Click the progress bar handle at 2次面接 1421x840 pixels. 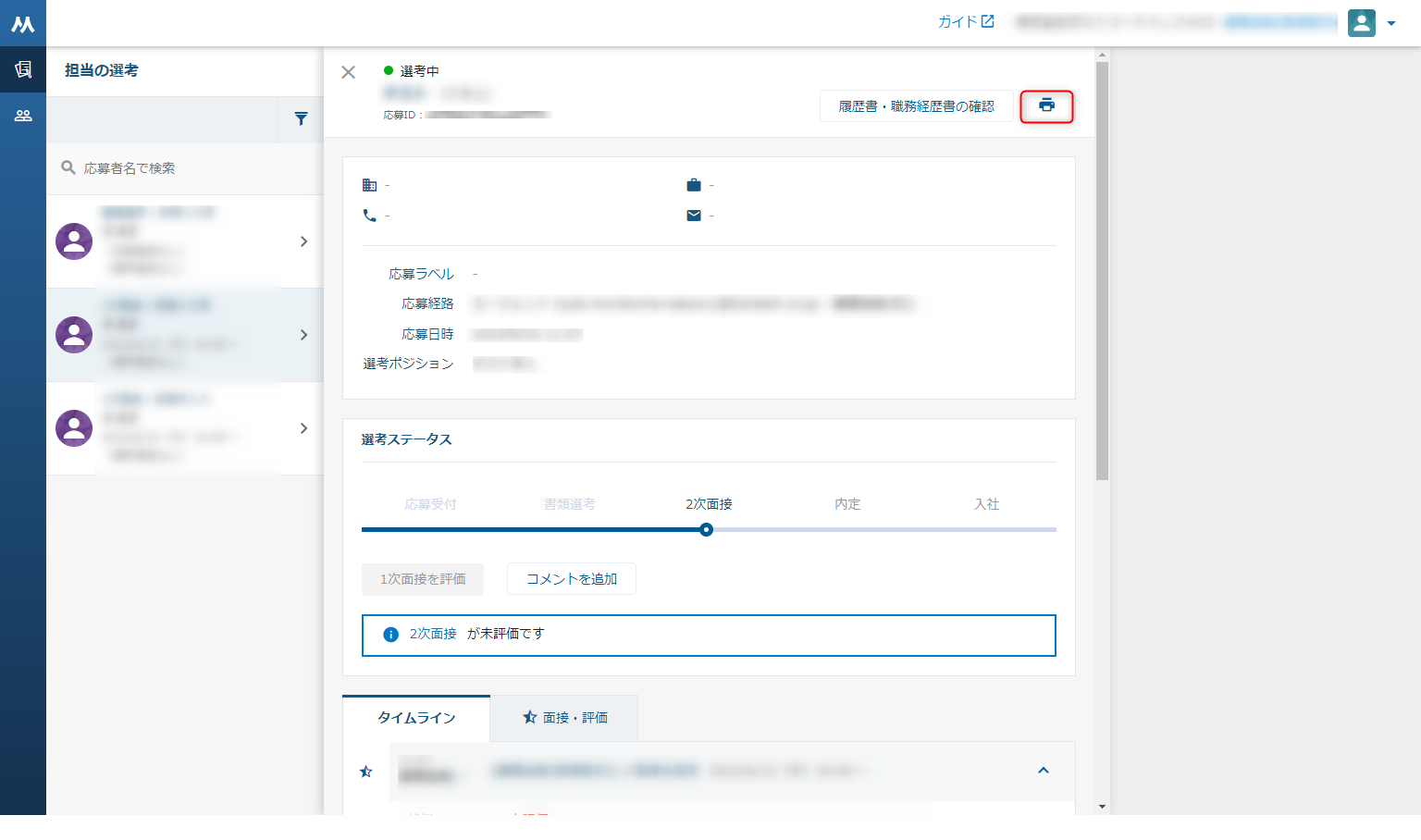[x=707, y=530]
